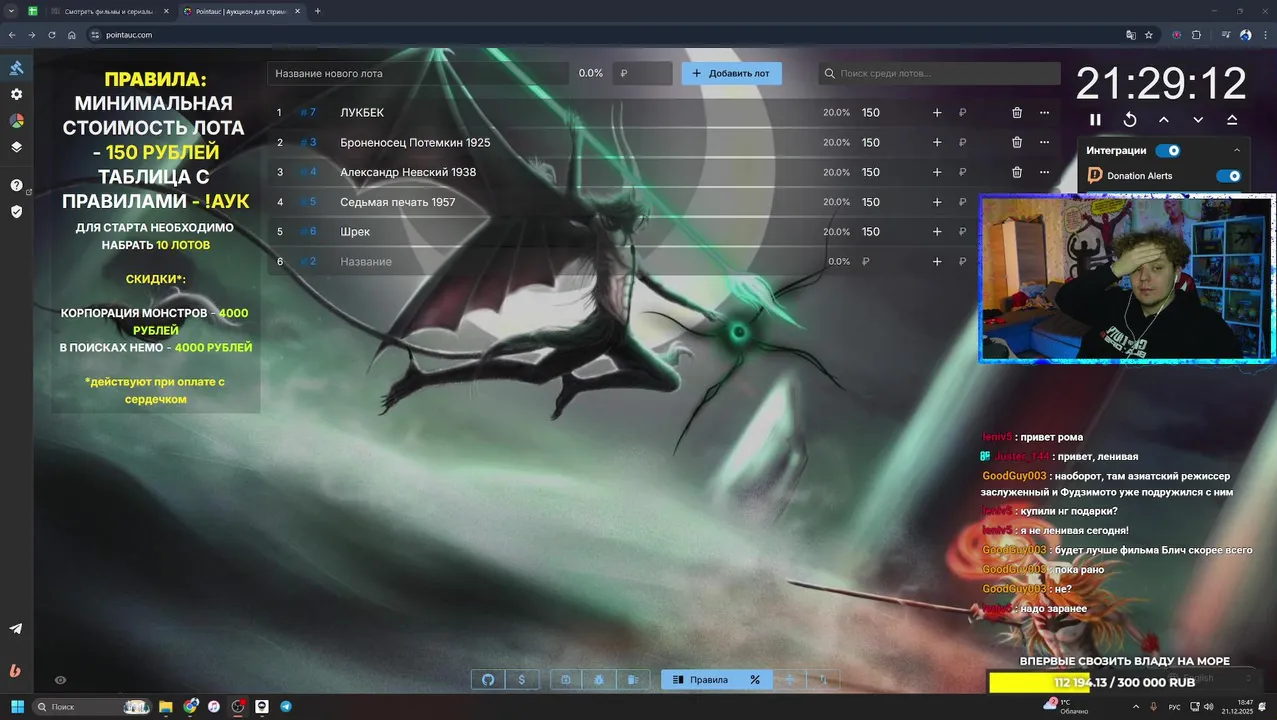Screen dimensions: 1277x720
Task: Switch to the Смотреть фильмы и сериалы tab
Action: [x=108, y=11]
